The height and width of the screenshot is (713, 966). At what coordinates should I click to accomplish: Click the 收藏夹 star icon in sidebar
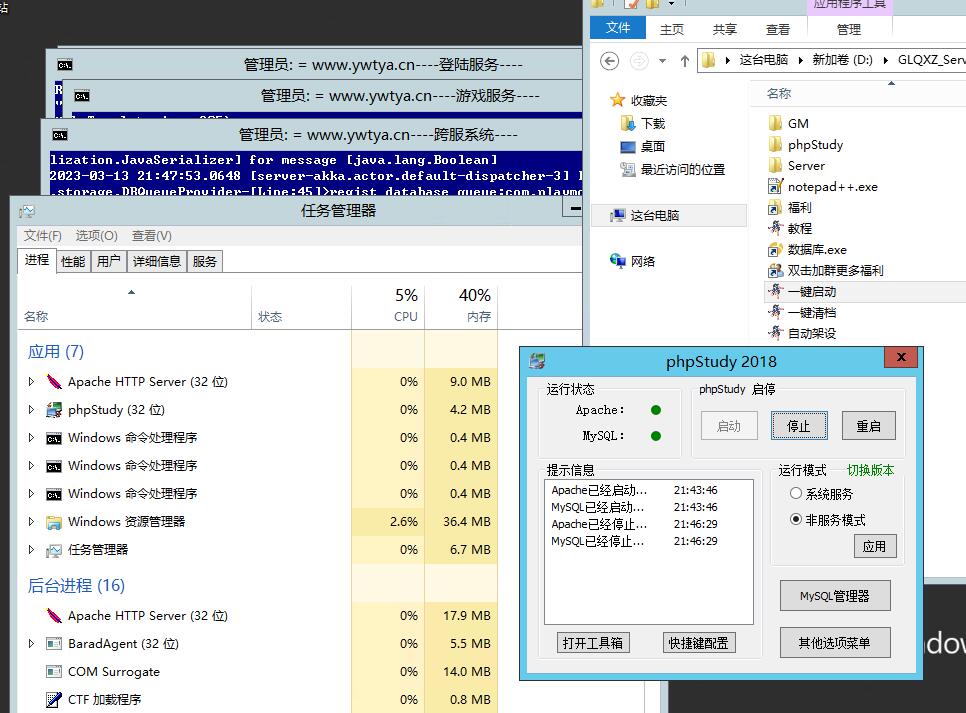click(x=617, y=100)
